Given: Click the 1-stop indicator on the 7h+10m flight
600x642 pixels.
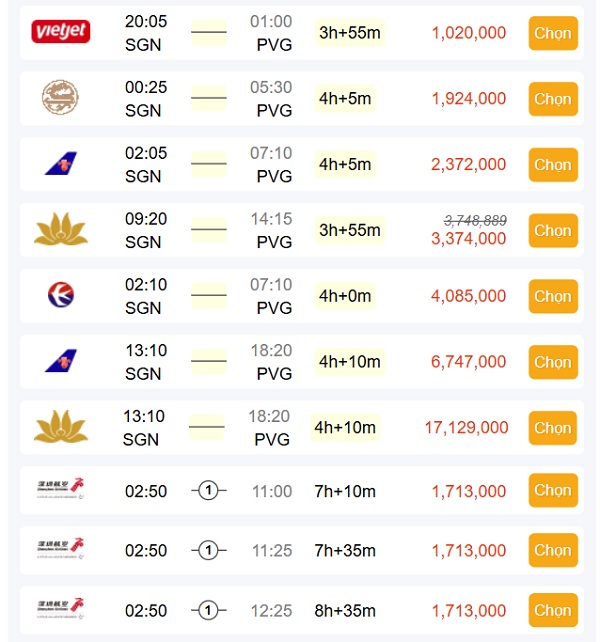Looking at the screenshot, I should click(208, 491).
